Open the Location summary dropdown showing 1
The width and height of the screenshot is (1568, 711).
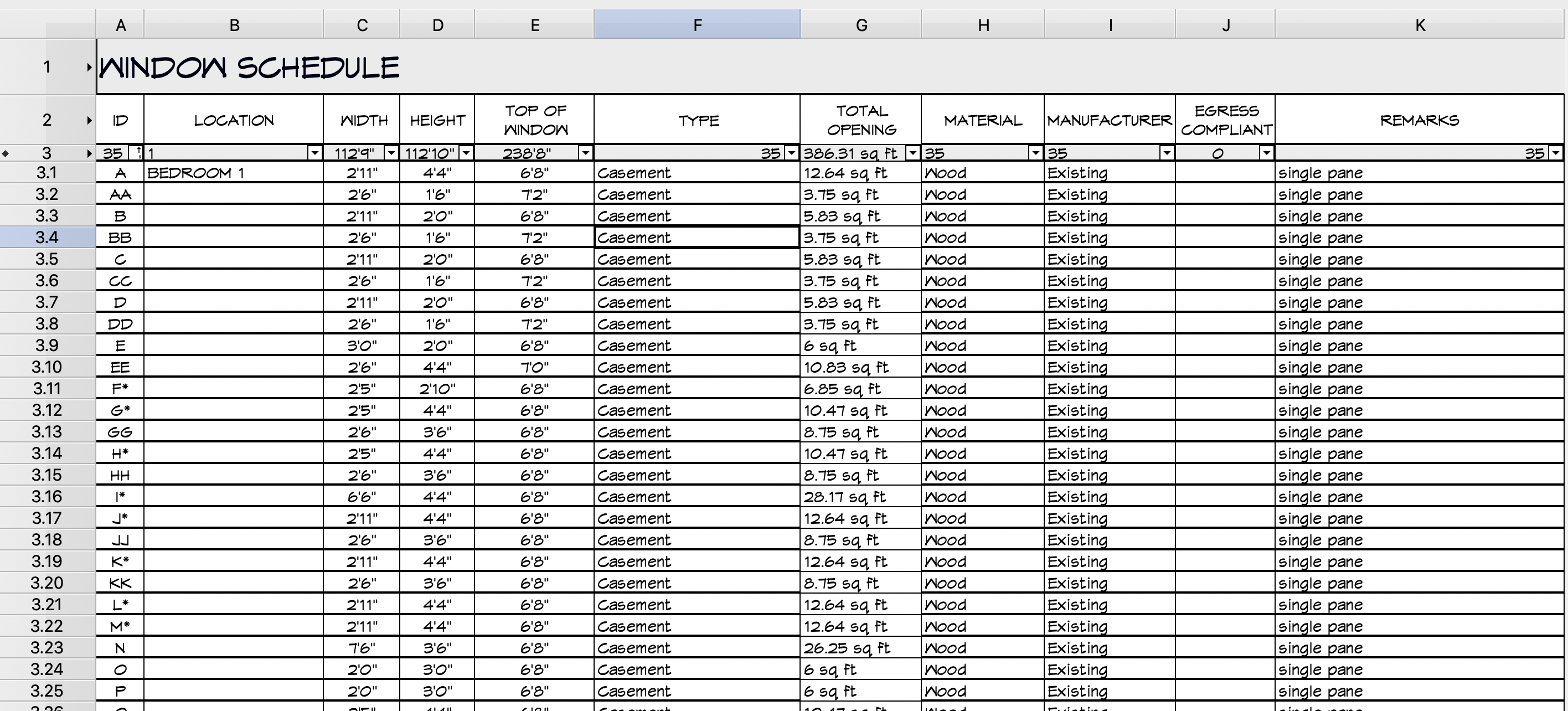pos(314,153)
